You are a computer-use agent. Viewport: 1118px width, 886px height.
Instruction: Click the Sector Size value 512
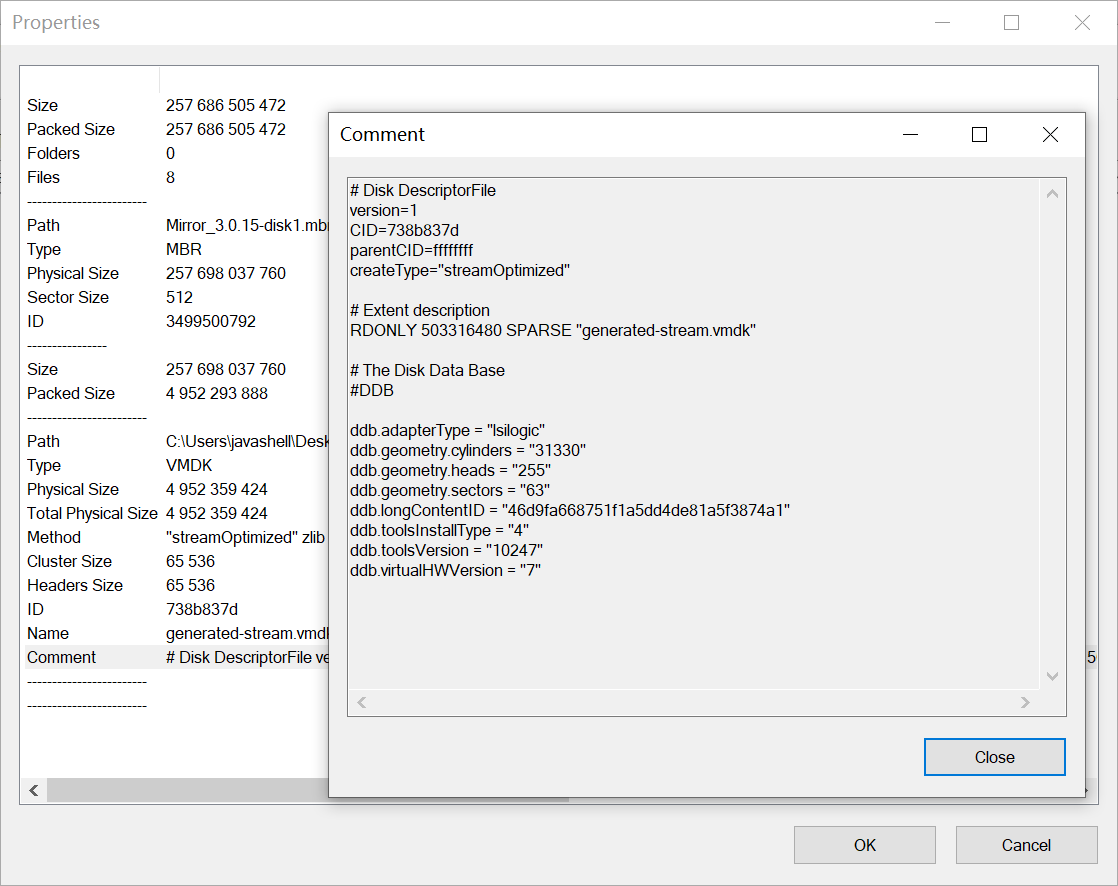point(179,297)
